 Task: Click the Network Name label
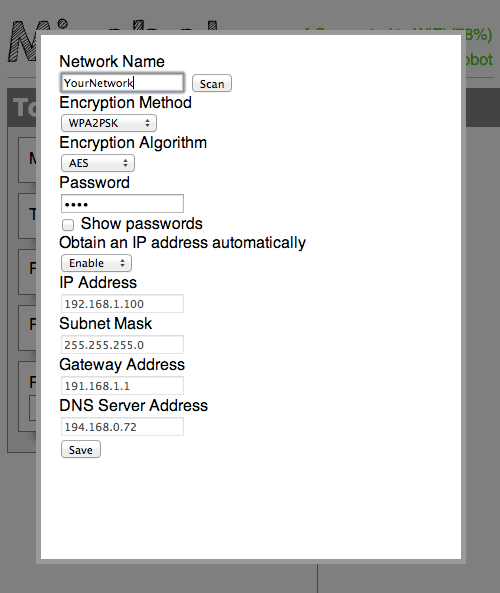pyautogui.click(x=112, y=62)
